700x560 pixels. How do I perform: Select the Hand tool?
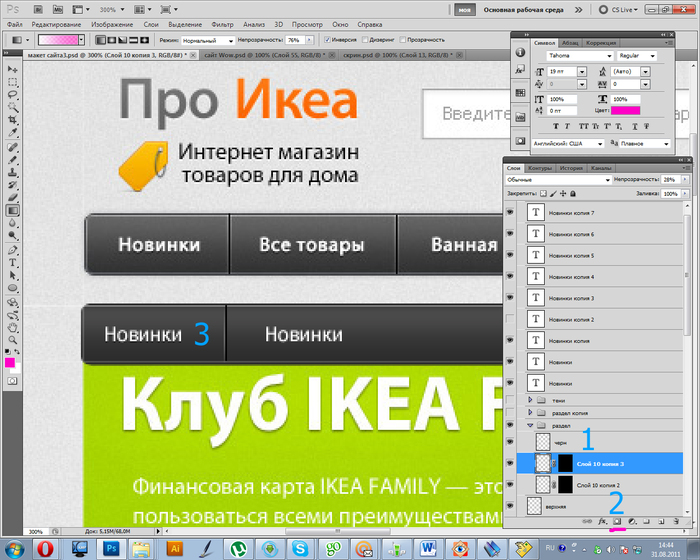[x=12, y=328]
